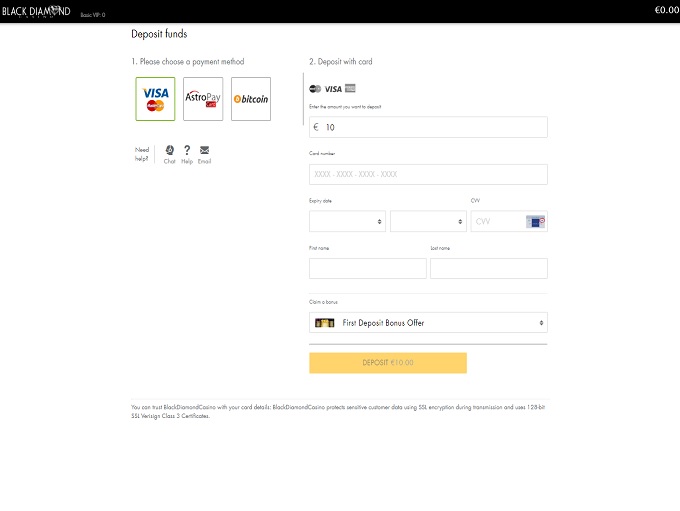Screen dimensions: 680x511
Task: Open Email support envelope icon
Action: [x=204, y=151]
